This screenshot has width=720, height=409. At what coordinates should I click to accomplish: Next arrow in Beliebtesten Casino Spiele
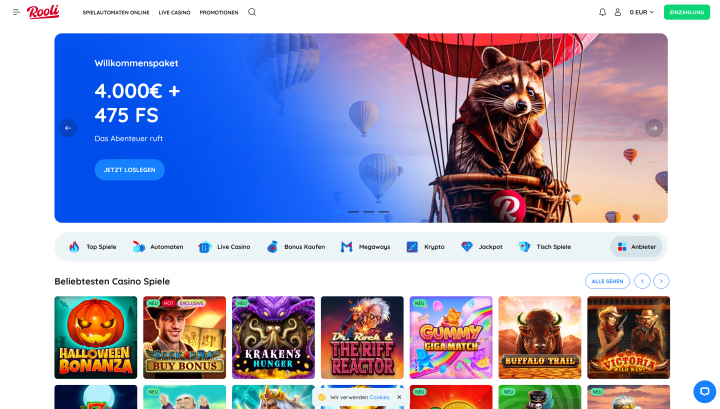tap(661, 281)
